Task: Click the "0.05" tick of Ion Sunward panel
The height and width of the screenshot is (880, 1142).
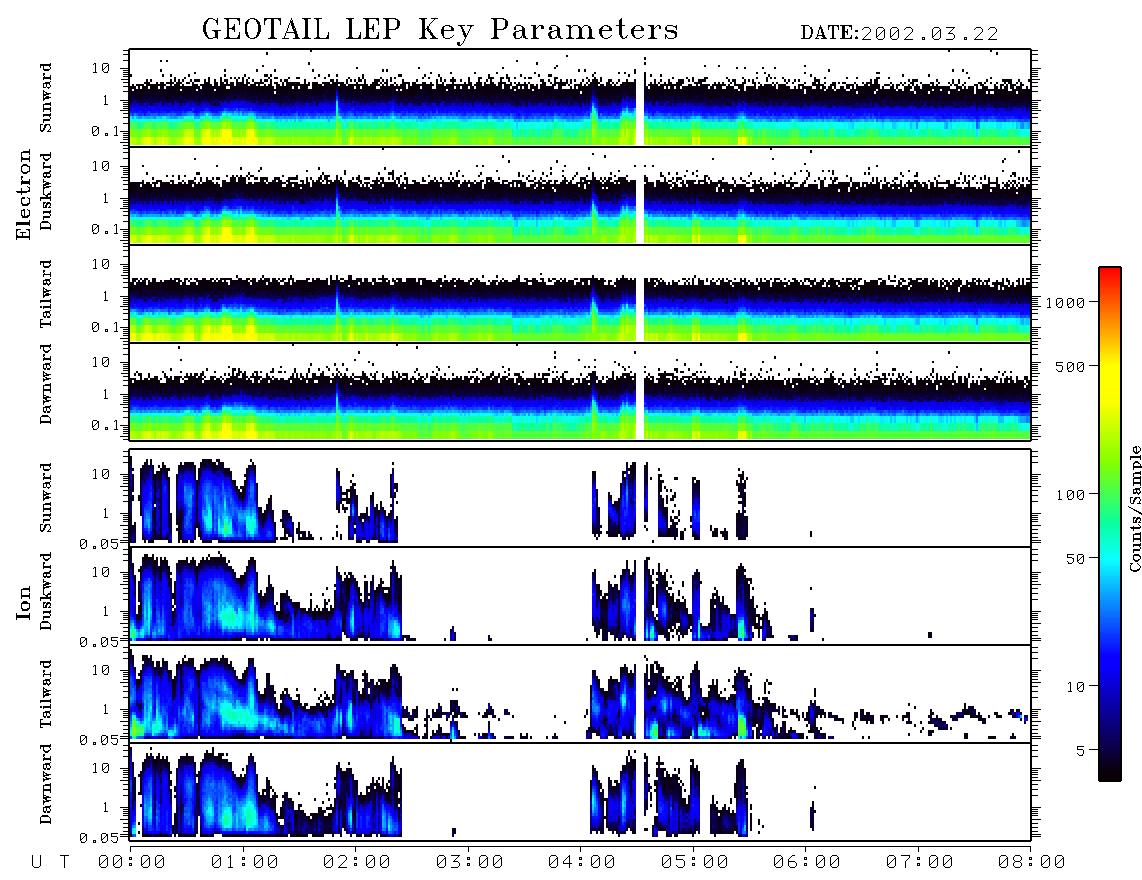Action: [x=98, y=543]
